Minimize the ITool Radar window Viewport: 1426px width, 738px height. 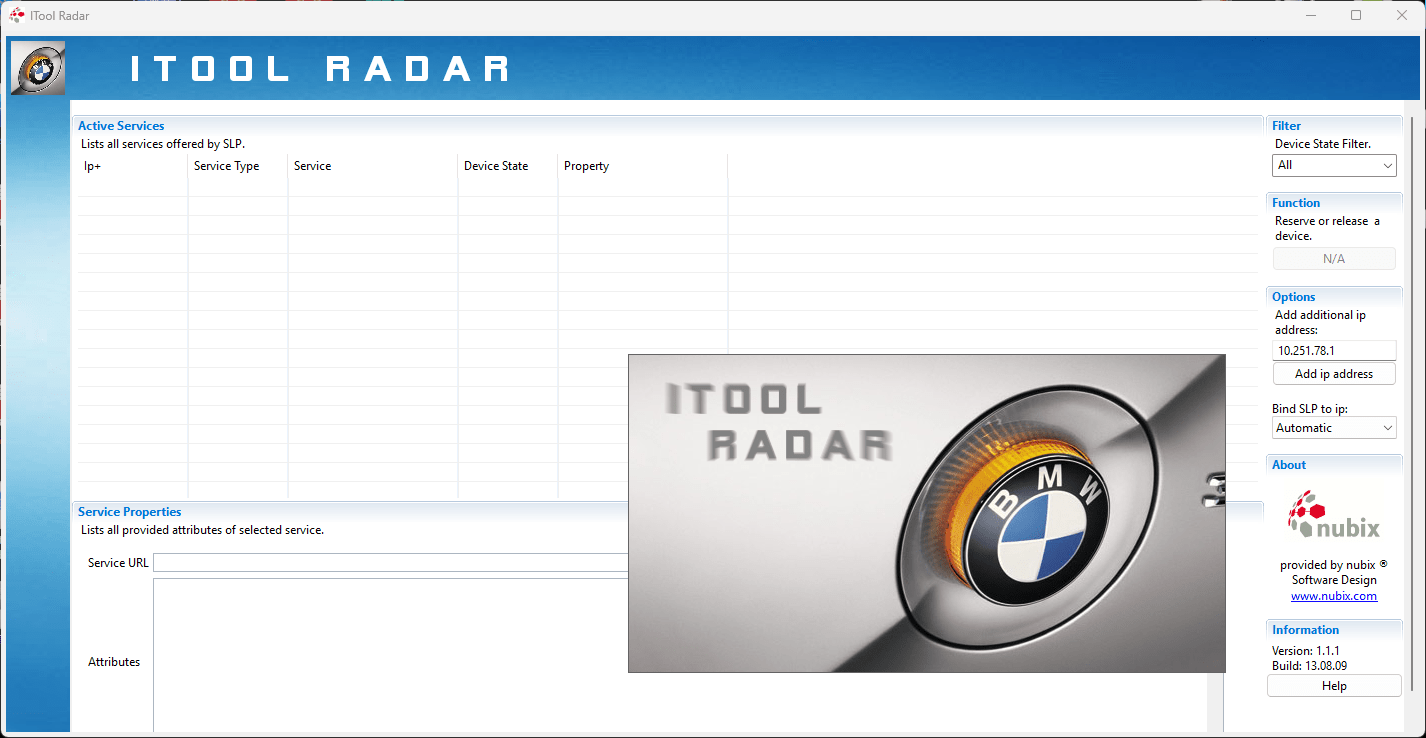1311,15
